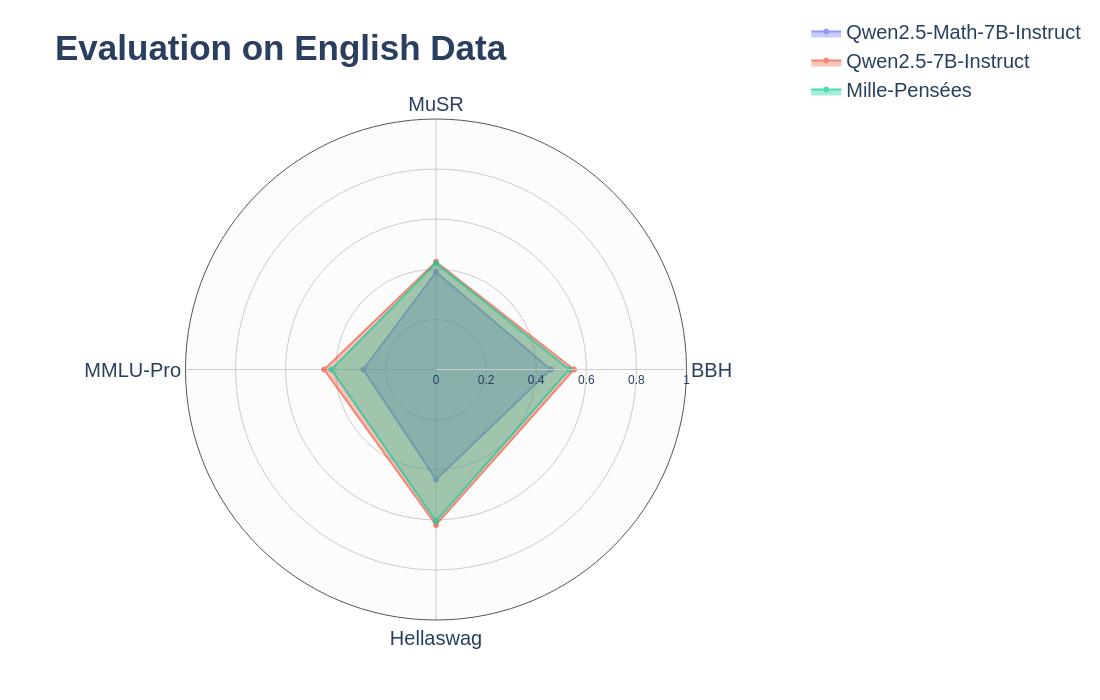This screenshot has width=1100, height=700.
Task: Click the green legend color swatch
Action: coord(826,91)
